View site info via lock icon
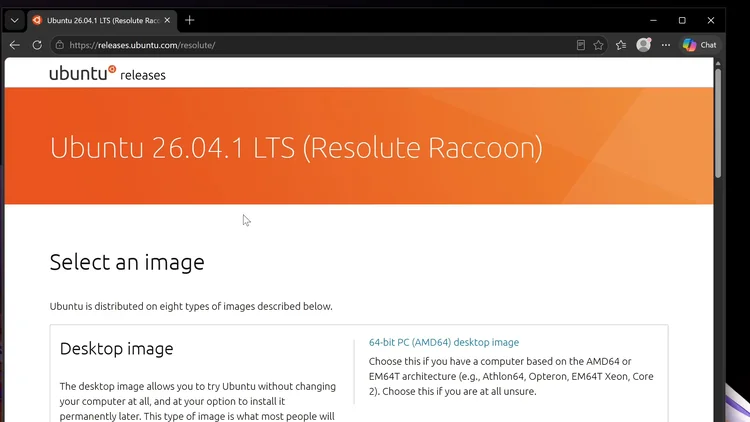750x422 pixels. click(59, 45)
